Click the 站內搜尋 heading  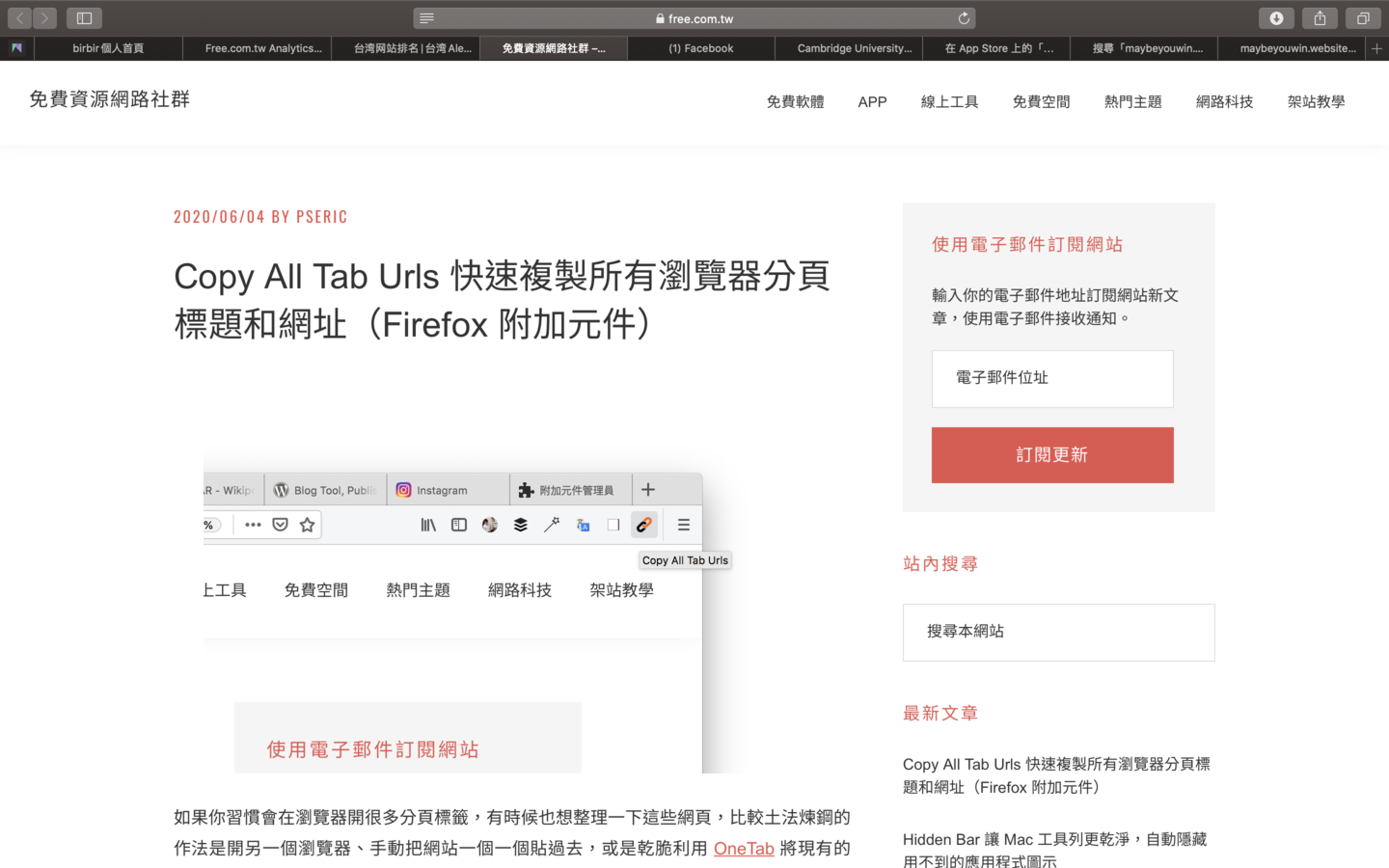click(x=940, y=564)
